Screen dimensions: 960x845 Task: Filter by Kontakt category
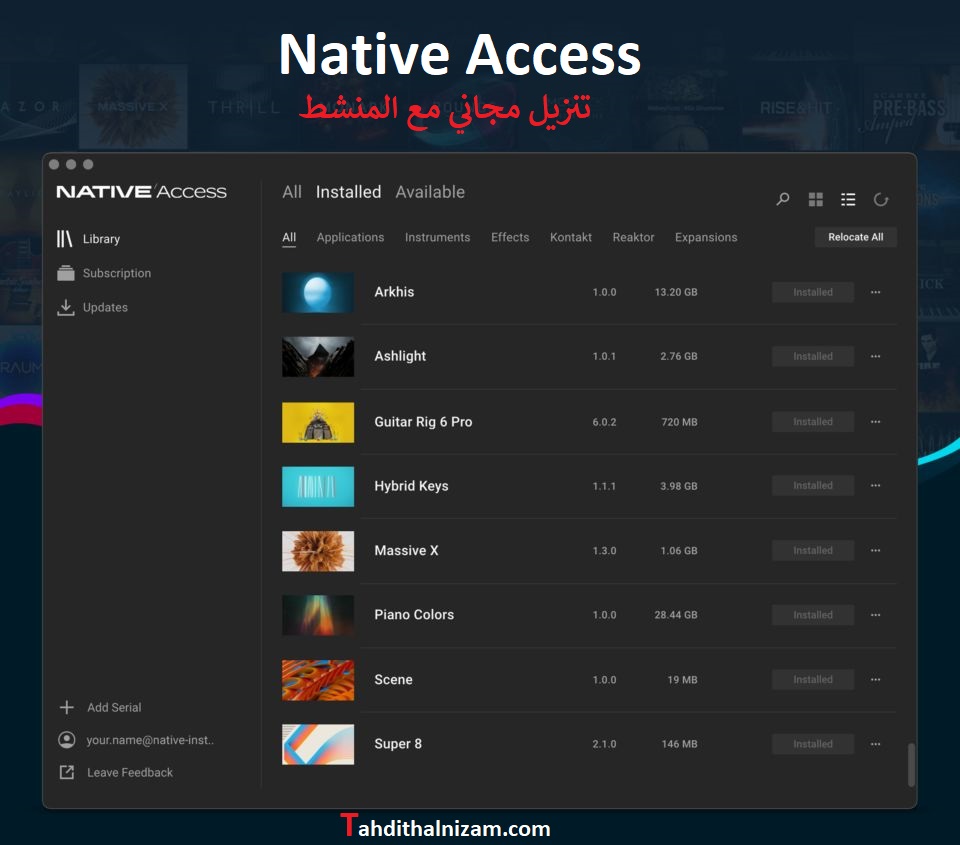tap(571, 238)
